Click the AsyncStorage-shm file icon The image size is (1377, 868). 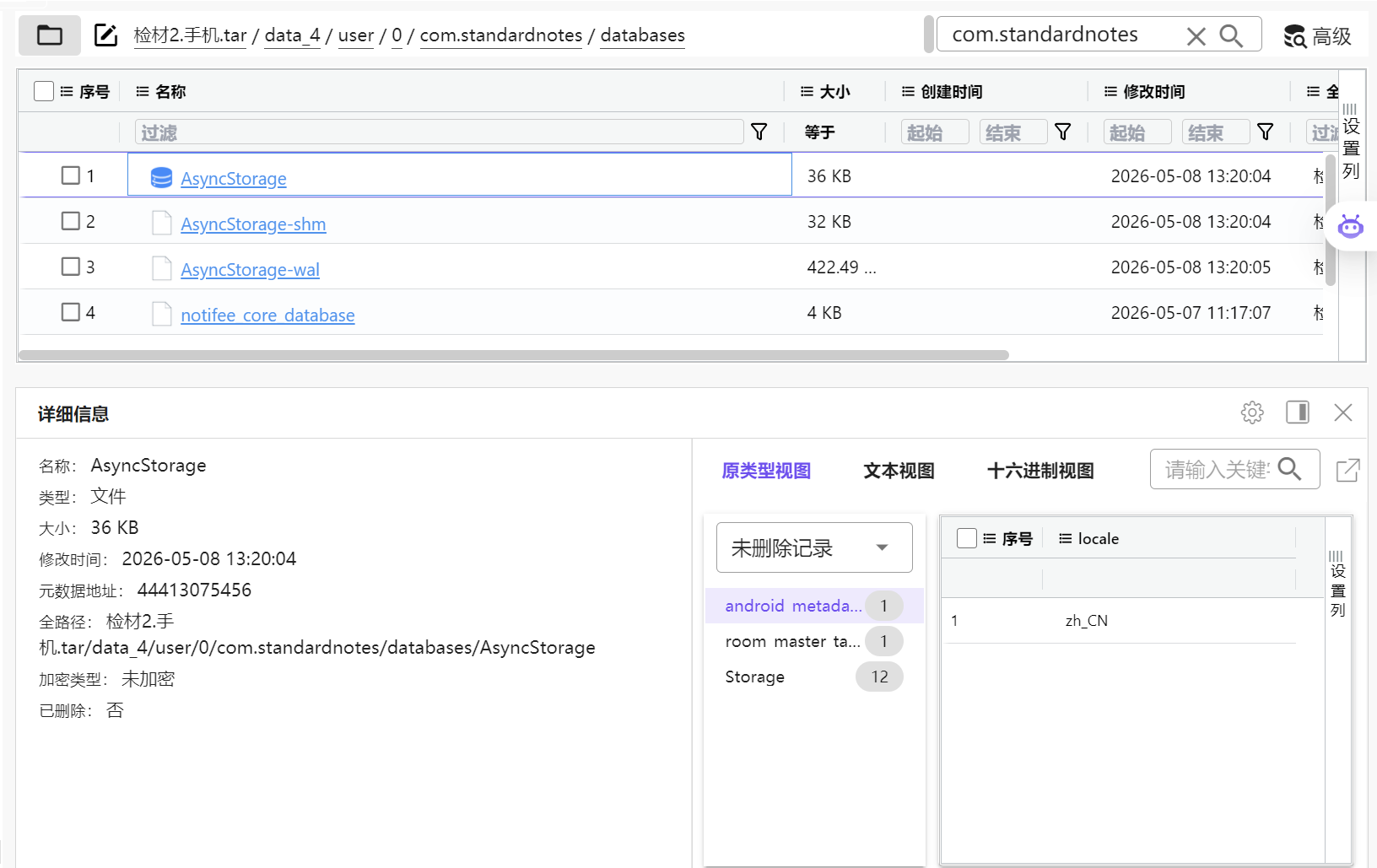coord(161,223)
